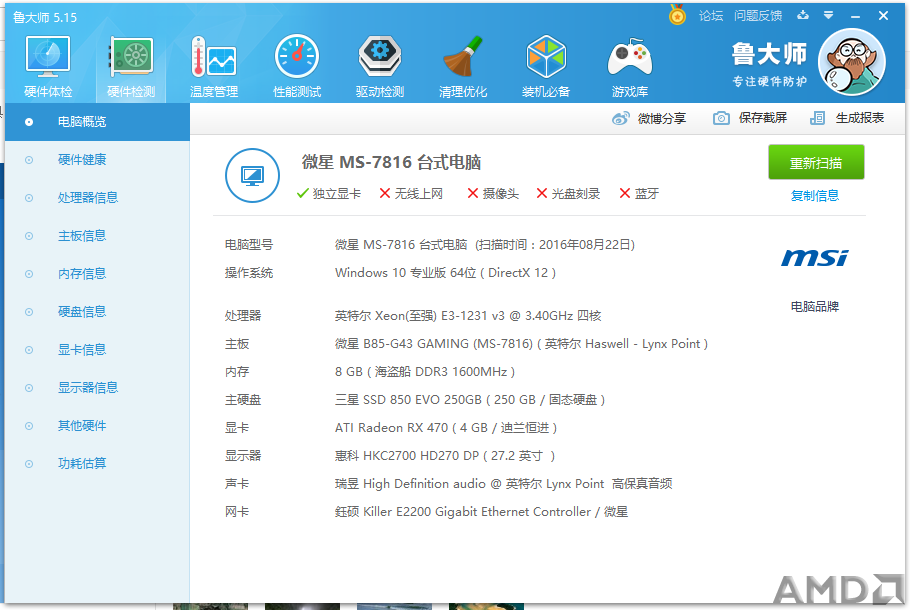This screenshot has width=910, height=610.
Task: Click the camera icon for 保存截屏
Action: click(x=721, y=118)
